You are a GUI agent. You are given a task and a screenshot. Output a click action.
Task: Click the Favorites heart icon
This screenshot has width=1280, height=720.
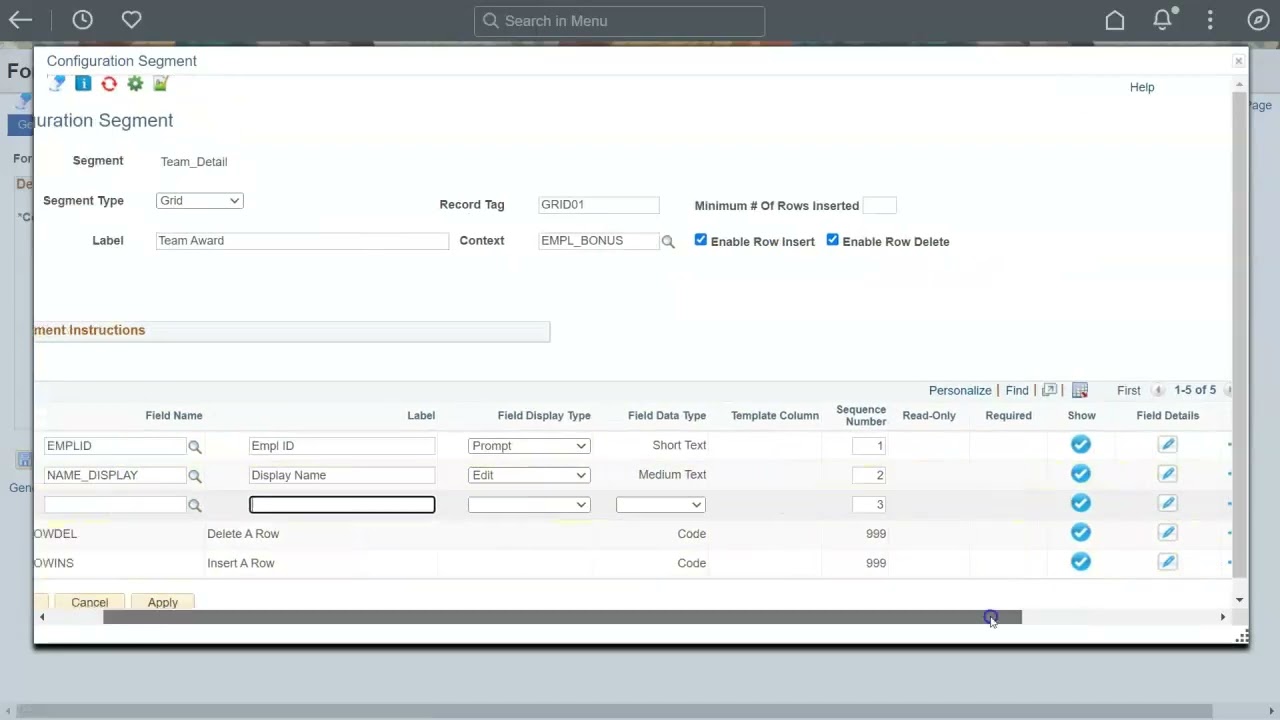point(131,20)
